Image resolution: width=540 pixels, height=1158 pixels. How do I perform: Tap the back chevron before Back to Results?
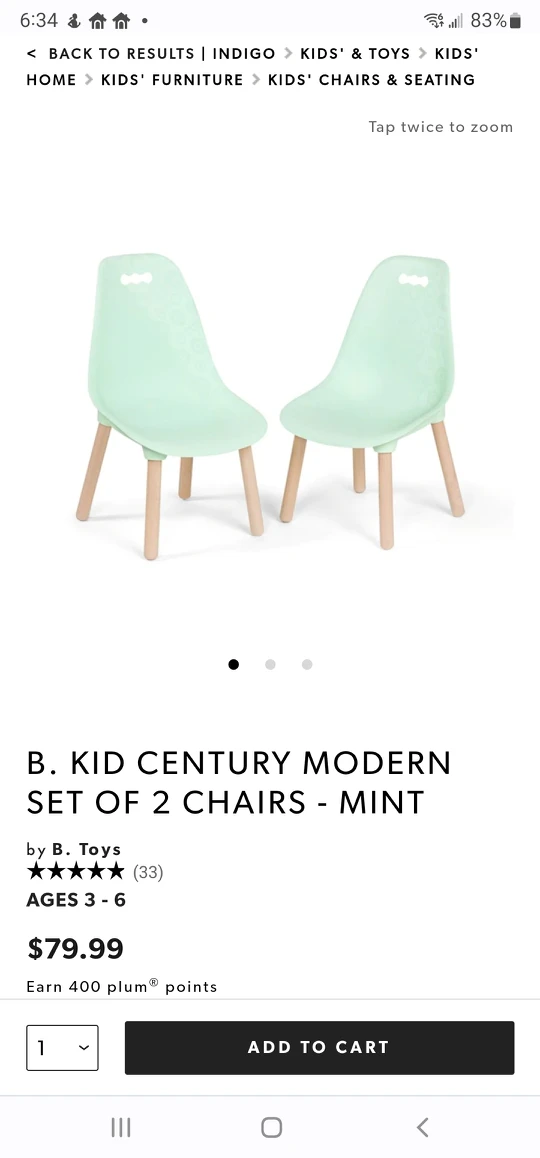[31, 54]
